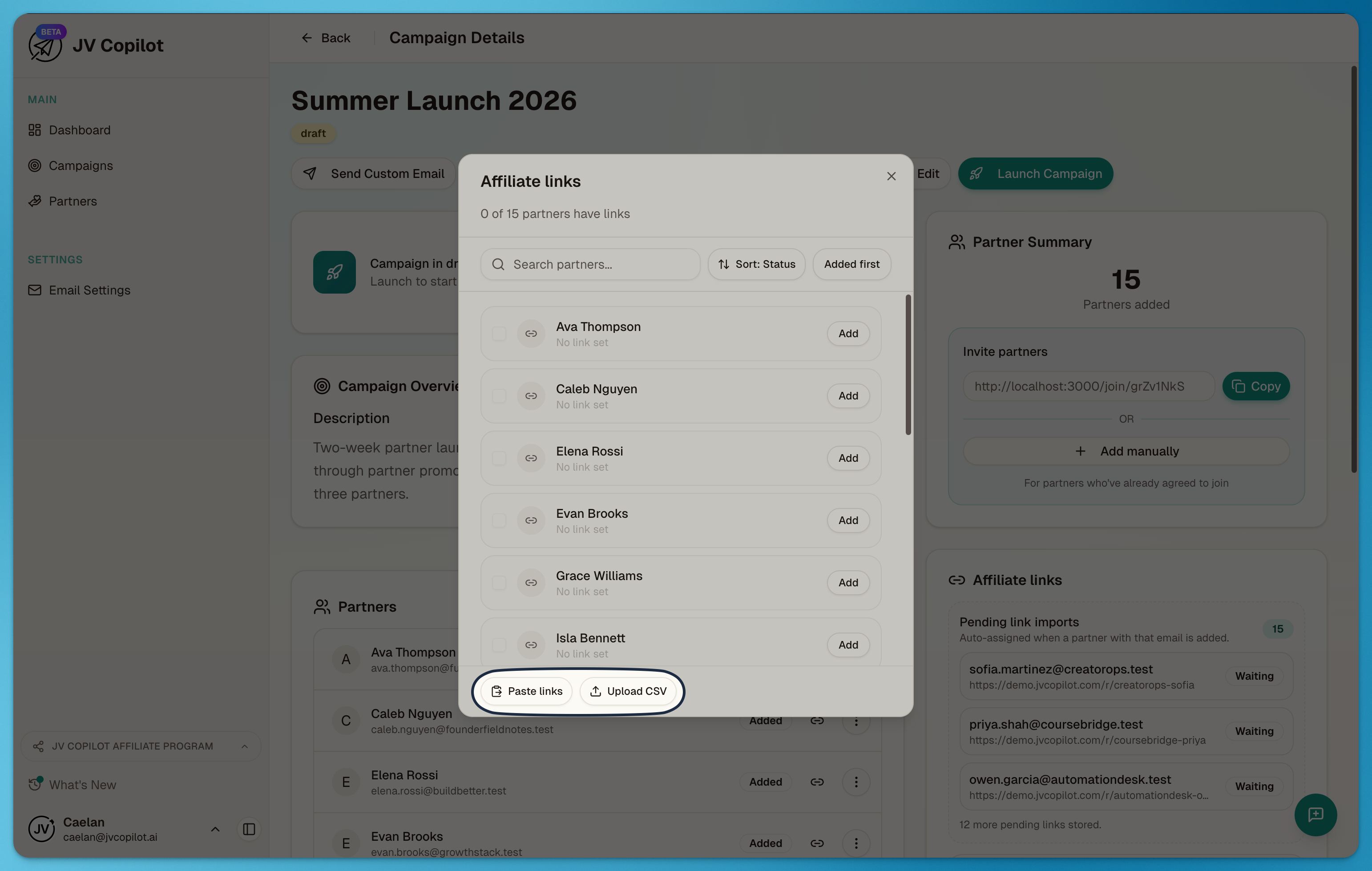Expand the Caelan account menu chevron
The image size is (1372, 871).
[215, 830]
